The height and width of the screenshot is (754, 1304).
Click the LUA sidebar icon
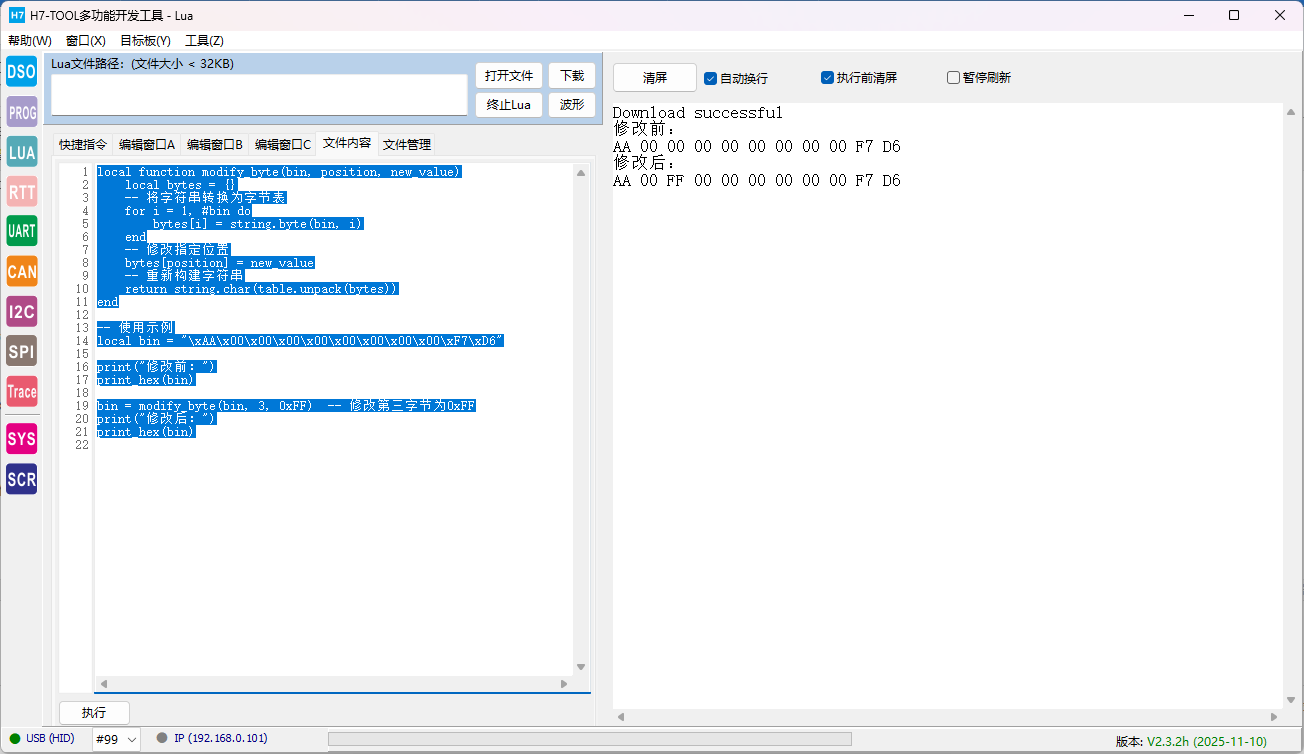click(22, 152)
